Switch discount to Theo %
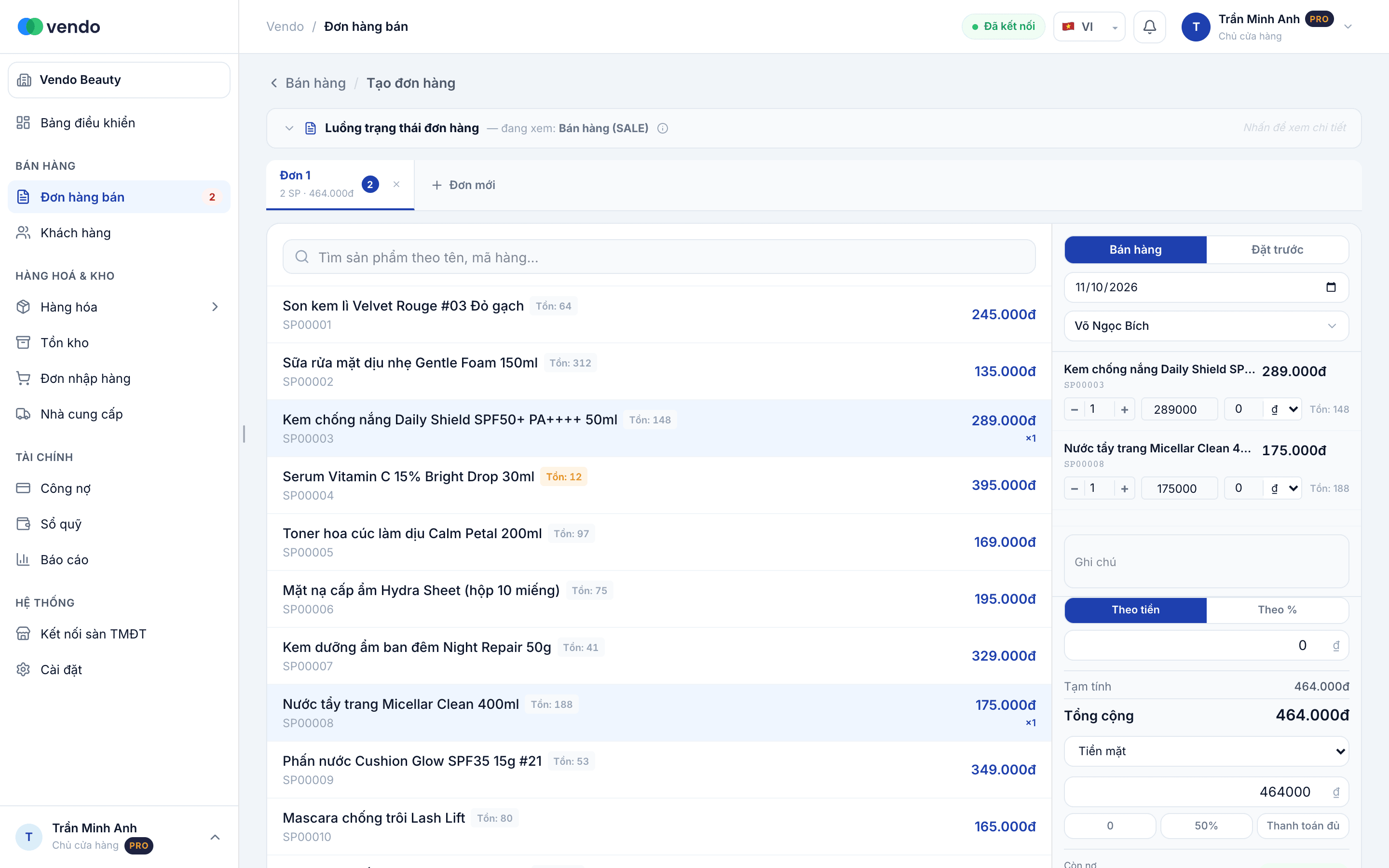Viewport: 1389px width, 868px height. [x=1277, y=610]
